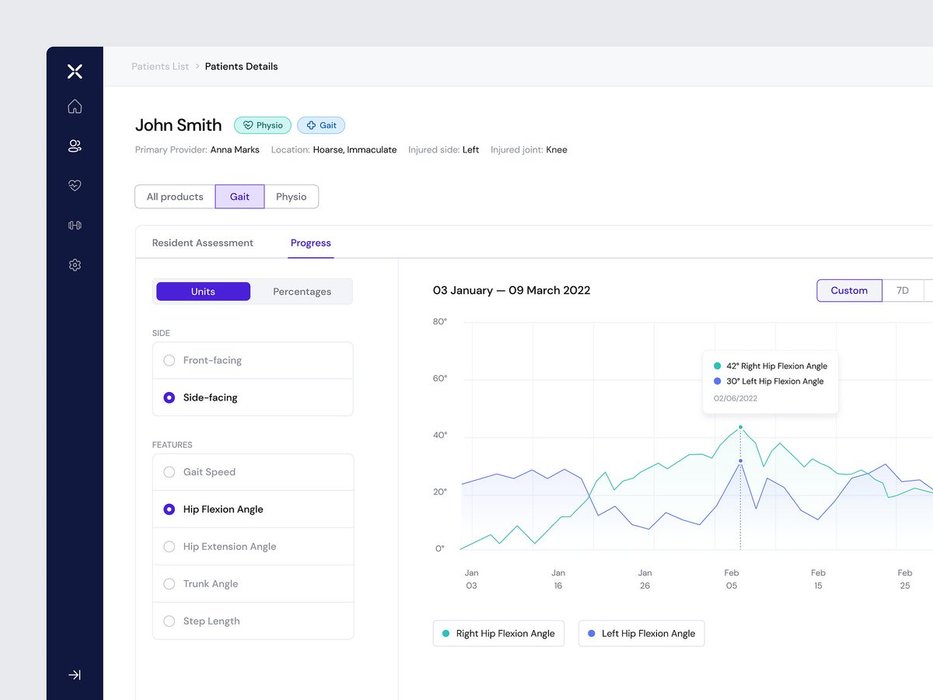Select the Gait Speed feature
The height and width of the screenshot is (700, 933).
tap(169, 472)
